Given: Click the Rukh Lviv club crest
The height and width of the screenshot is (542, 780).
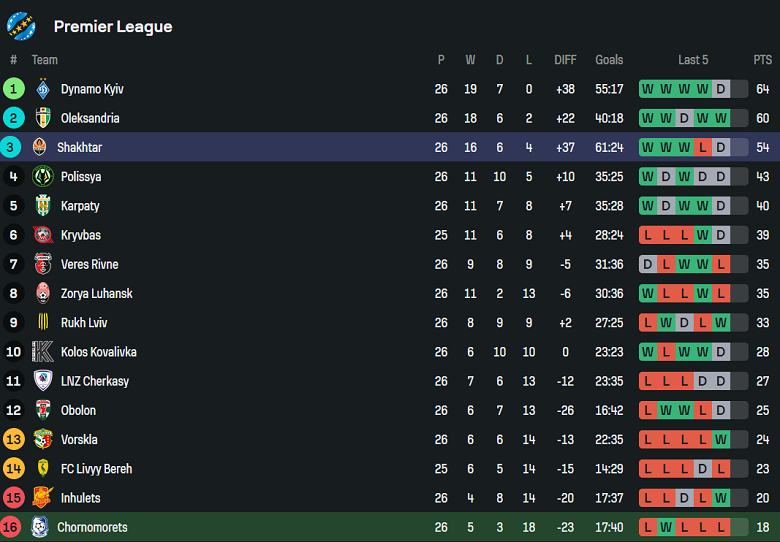Looking at the screenshot, I should coord(43,323).
